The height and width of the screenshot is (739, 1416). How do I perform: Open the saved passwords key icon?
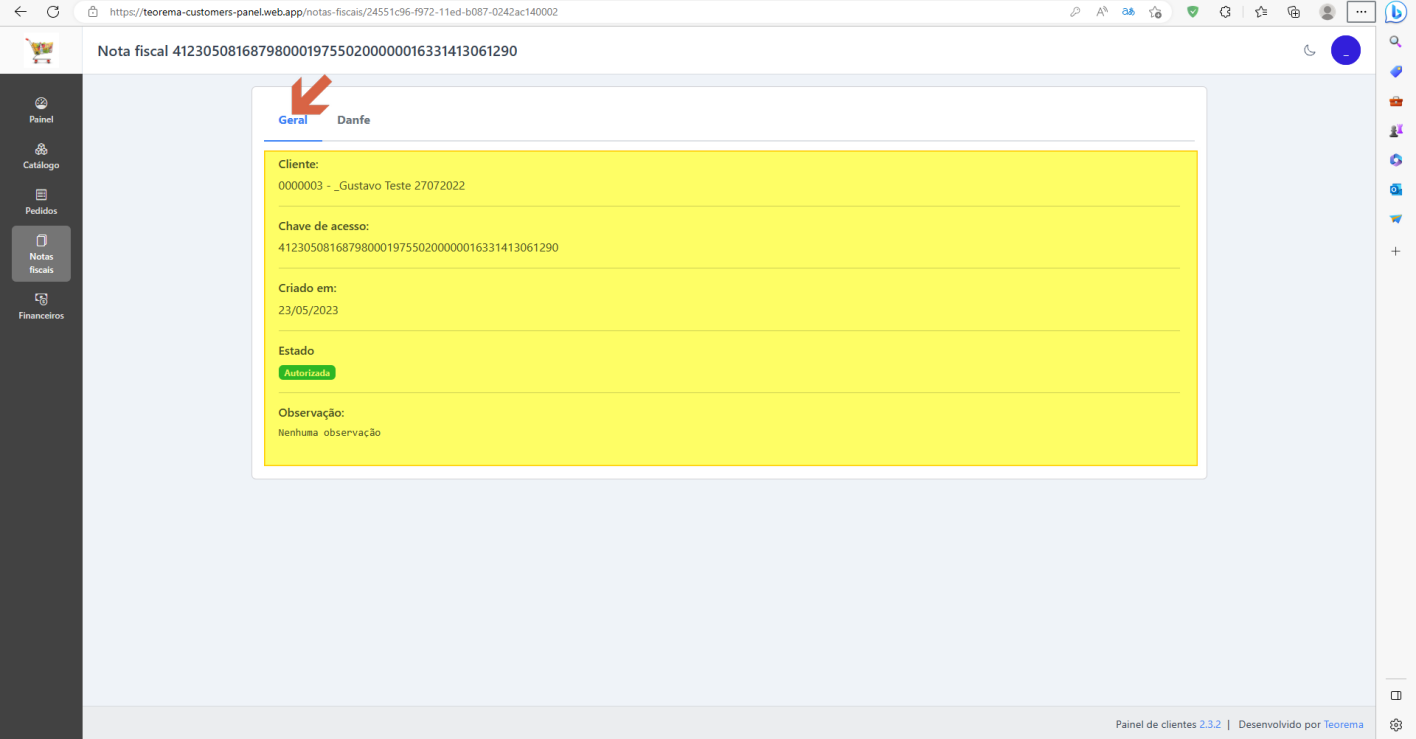pos(1075,12)
